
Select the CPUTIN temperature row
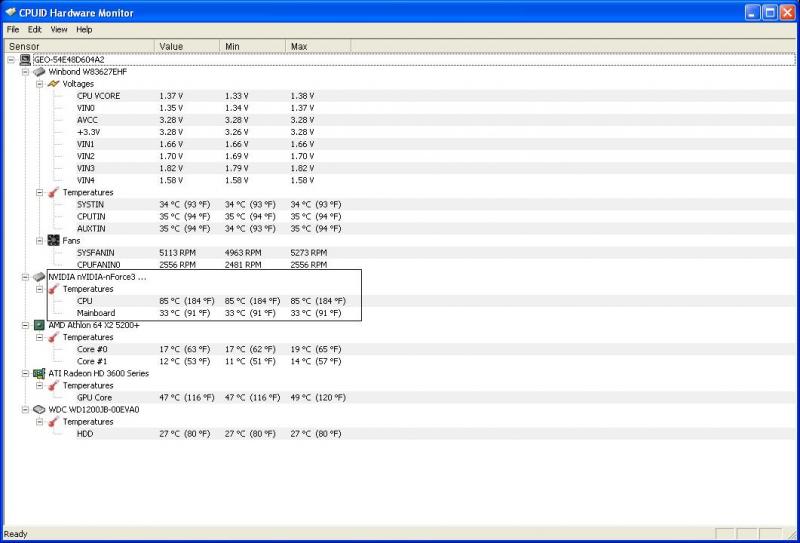(x=400, y=216)
